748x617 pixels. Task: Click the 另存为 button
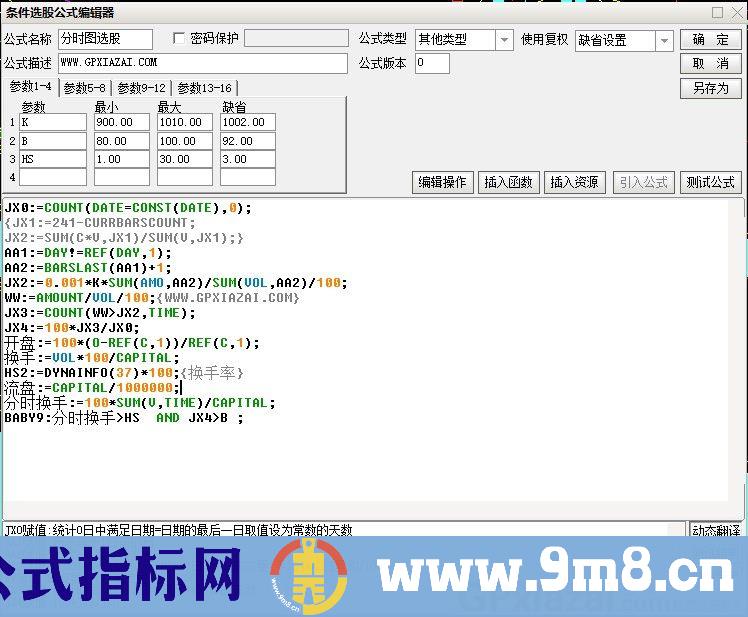(710, 88)
